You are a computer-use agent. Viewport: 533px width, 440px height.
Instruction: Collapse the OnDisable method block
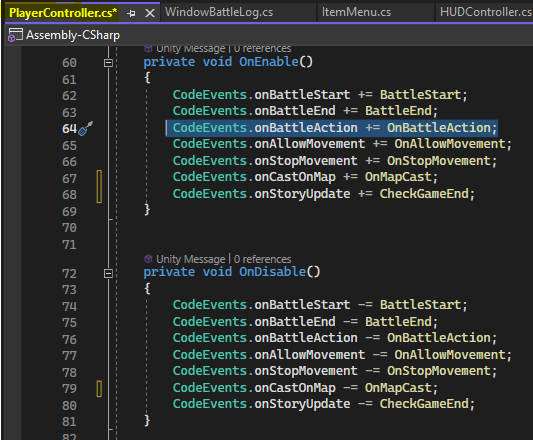pos(108,273)
